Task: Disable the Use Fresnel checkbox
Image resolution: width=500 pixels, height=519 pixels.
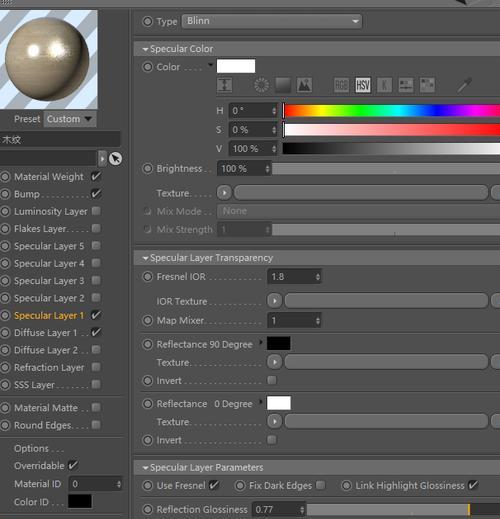Action: point(214,485)
